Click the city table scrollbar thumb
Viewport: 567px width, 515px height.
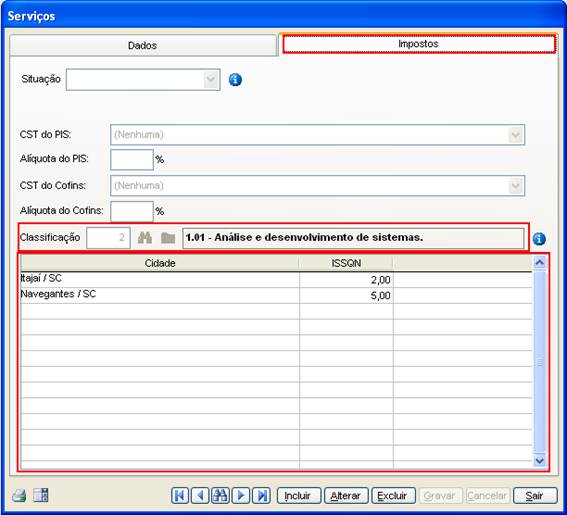click(x=540, y=362)
